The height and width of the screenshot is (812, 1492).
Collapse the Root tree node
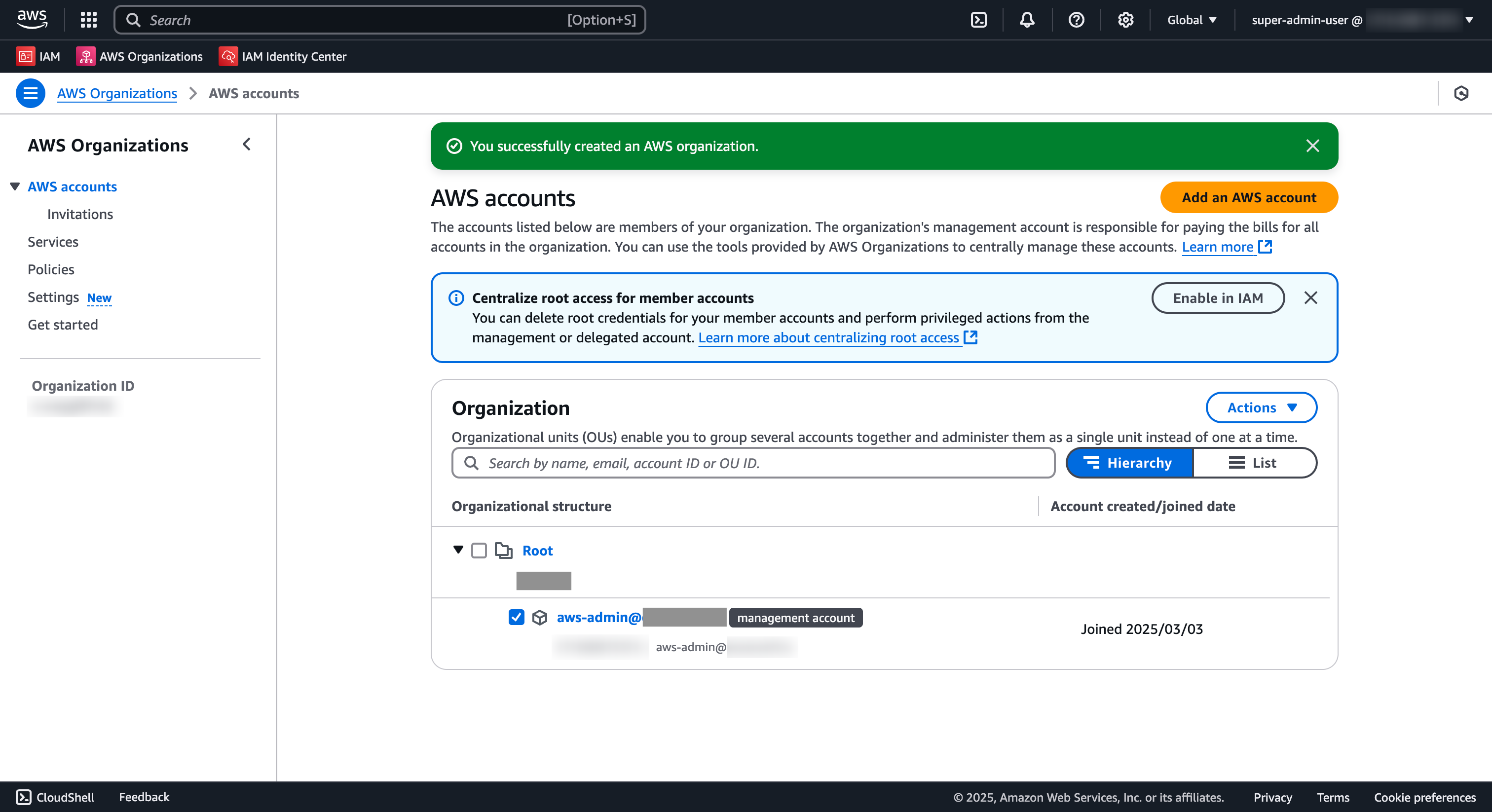point(458,550)
